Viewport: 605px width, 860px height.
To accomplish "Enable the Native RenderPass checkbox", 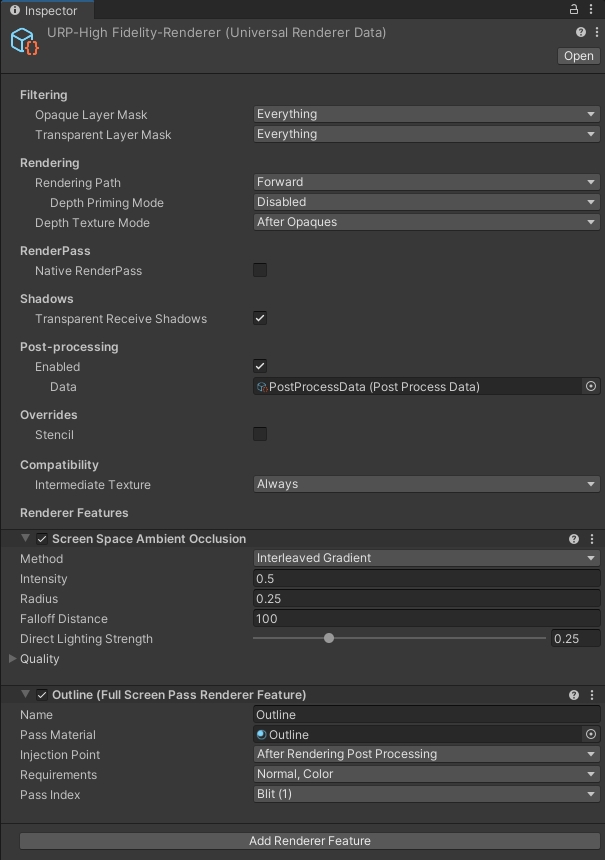I will pyautogui.click(x=260, y=270).
